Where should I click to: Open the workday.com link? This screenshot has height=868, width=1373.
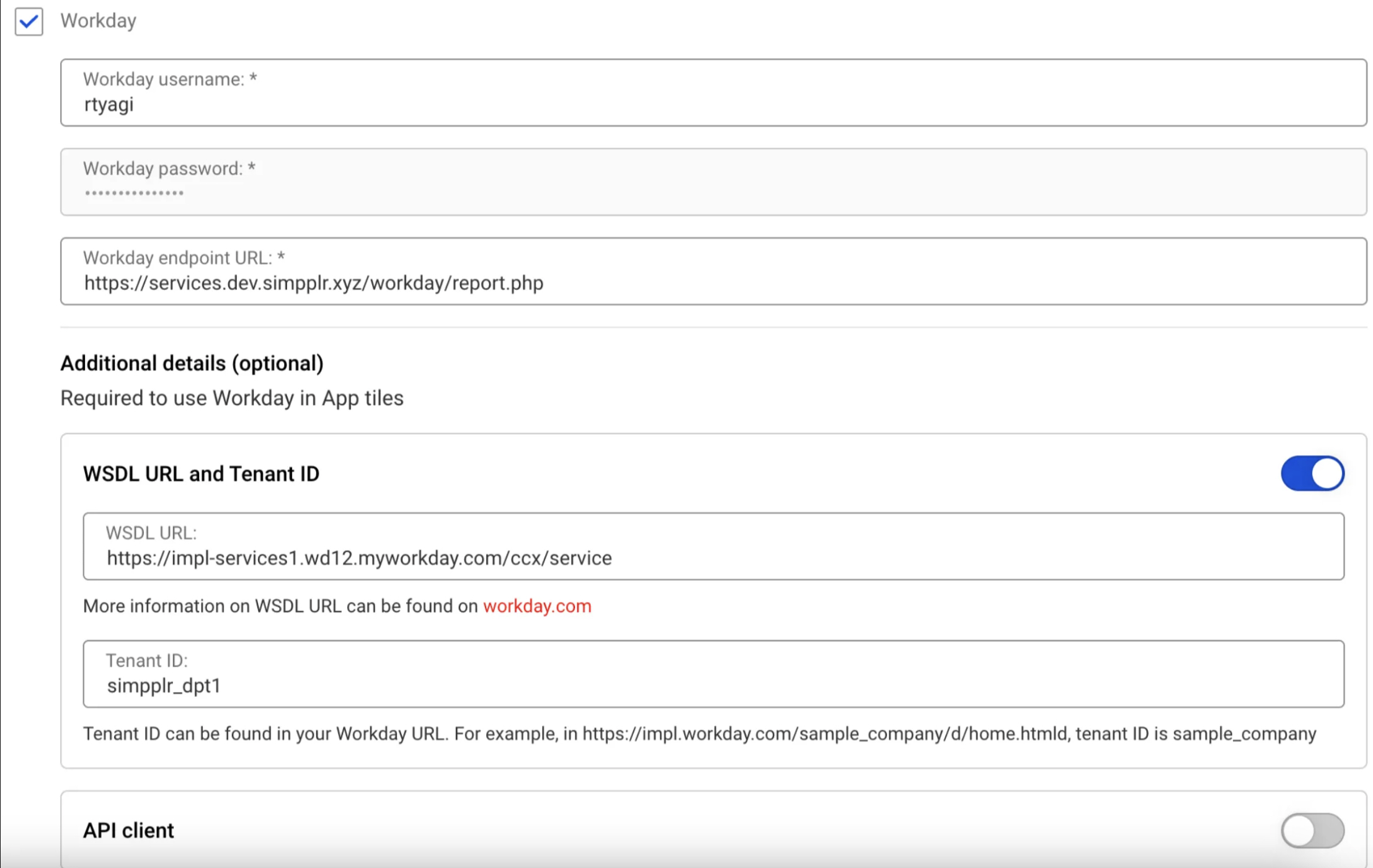point(537,606)
